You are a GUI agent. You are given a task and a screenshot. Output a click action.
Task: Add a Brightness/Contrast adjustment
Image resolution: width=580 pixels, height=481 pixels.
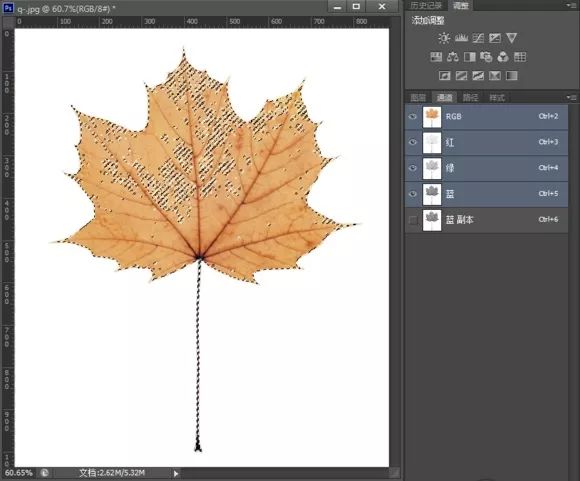point(444,38)
